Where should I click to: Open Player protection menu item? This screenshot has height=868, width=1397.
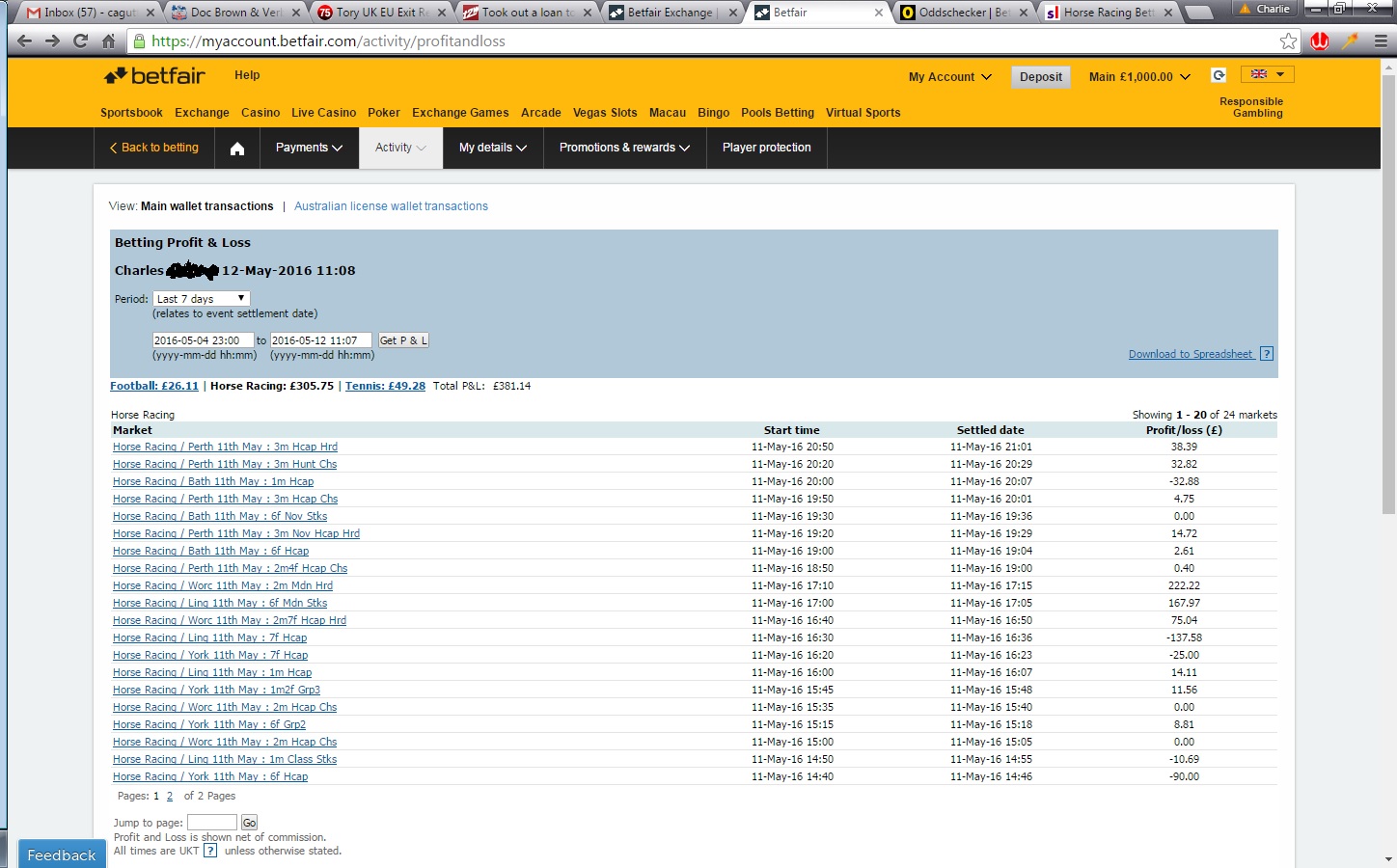[x=767, y=148]
